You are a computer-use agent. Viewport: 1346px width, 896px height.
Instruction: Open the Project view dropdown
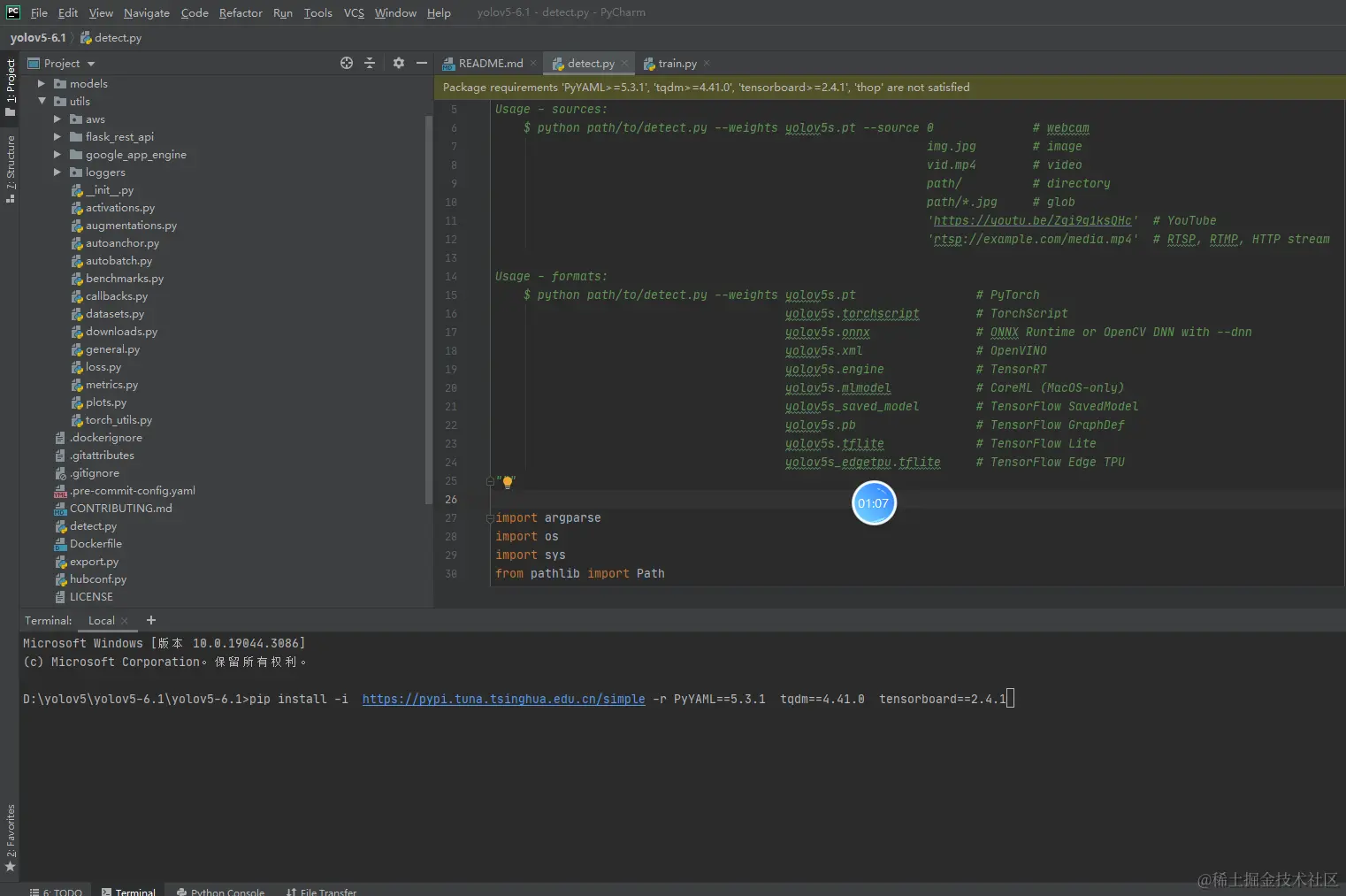point(90,64)
